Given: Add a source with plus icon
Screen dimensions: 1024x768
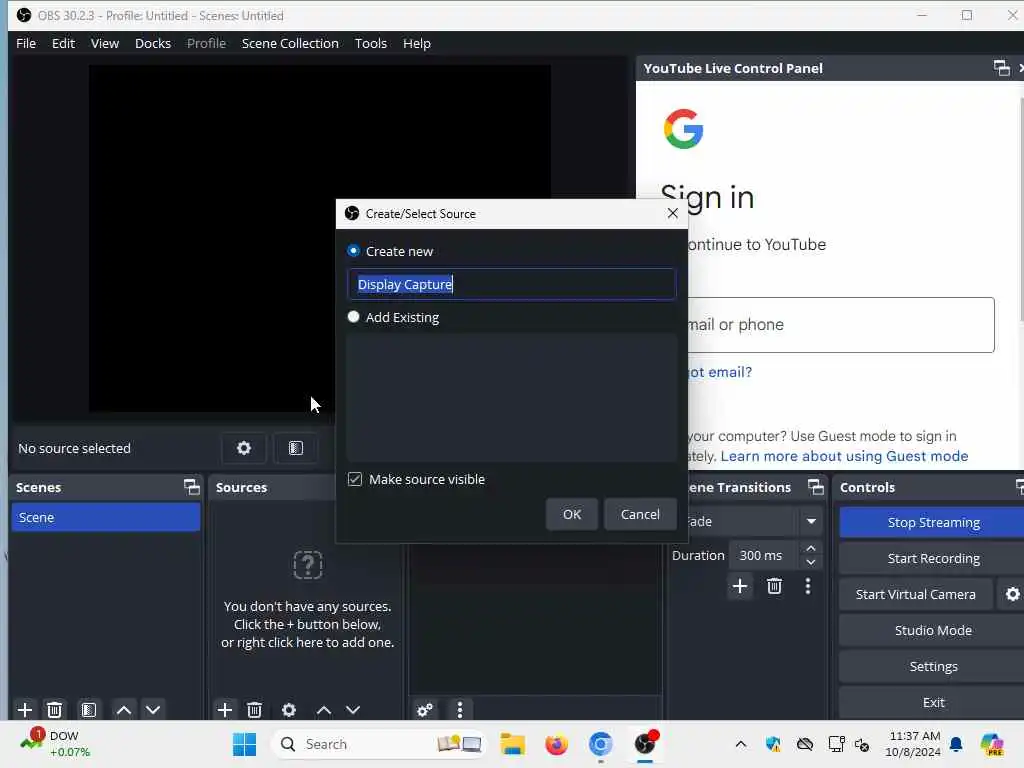Looking at the screenshot, I should coord(225,710).
